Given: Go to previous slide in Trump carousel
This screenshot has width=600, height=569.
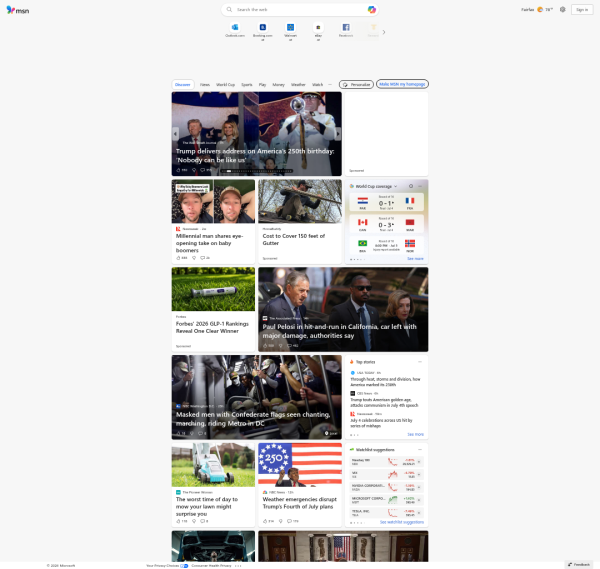Looking at the screenshot, I should tap(176, 134).
